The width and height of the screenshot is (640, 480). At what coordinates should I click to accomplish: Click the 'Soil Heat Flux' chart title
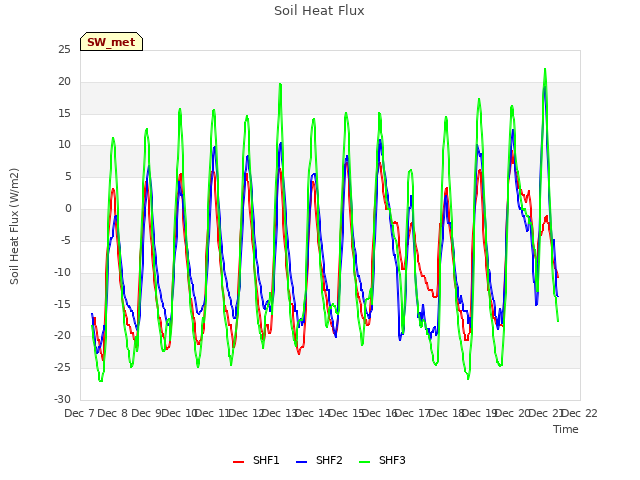coord(319,11)
